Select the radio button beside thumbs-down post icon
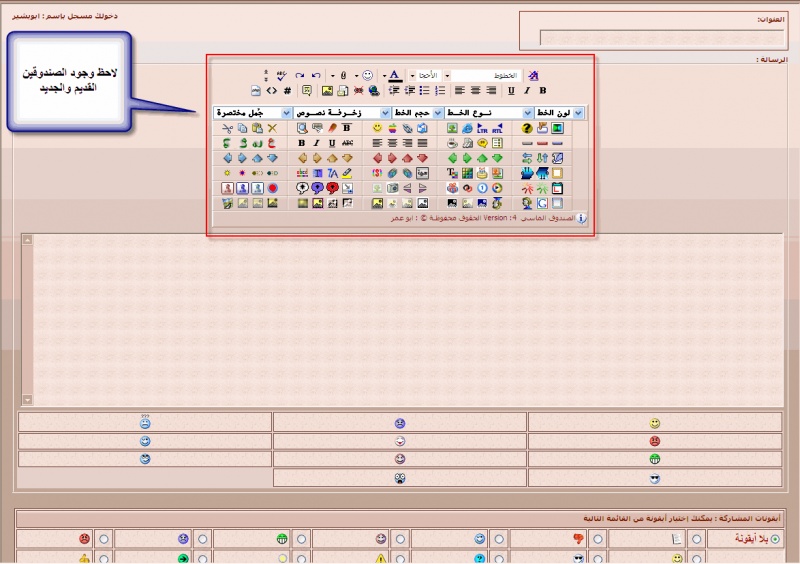 [597, 539]
